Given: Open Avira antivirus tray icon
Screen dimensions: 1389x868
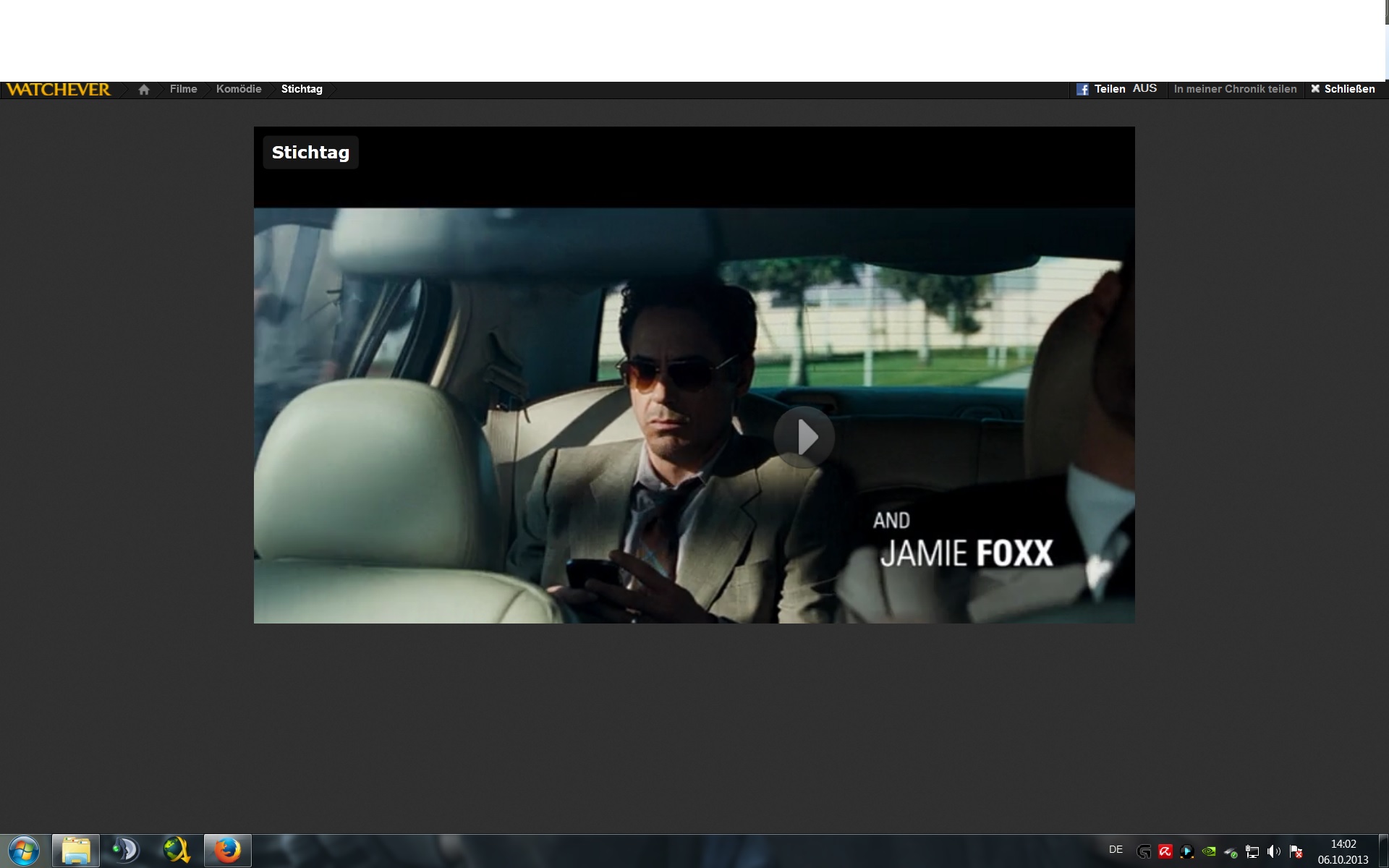Looking at the screenshot, I should tap(1165, 851).
